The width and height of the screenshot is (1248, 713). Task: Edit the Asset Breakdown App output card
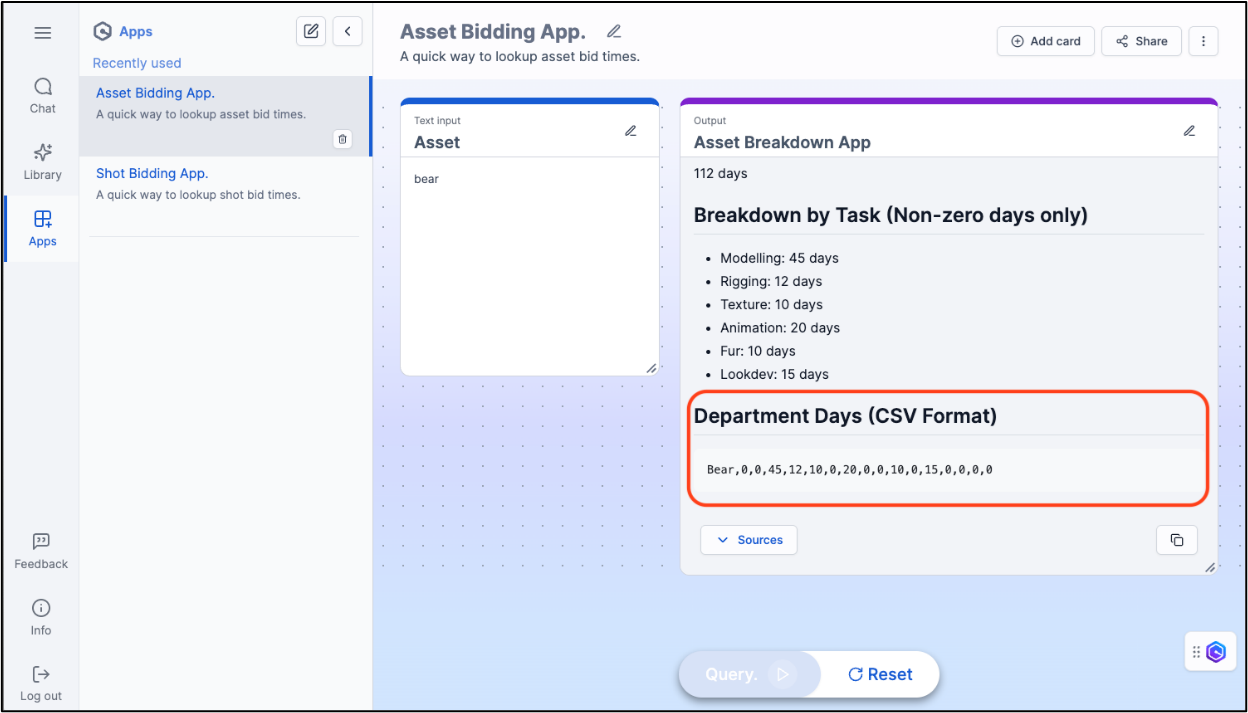coord(1189,131)
